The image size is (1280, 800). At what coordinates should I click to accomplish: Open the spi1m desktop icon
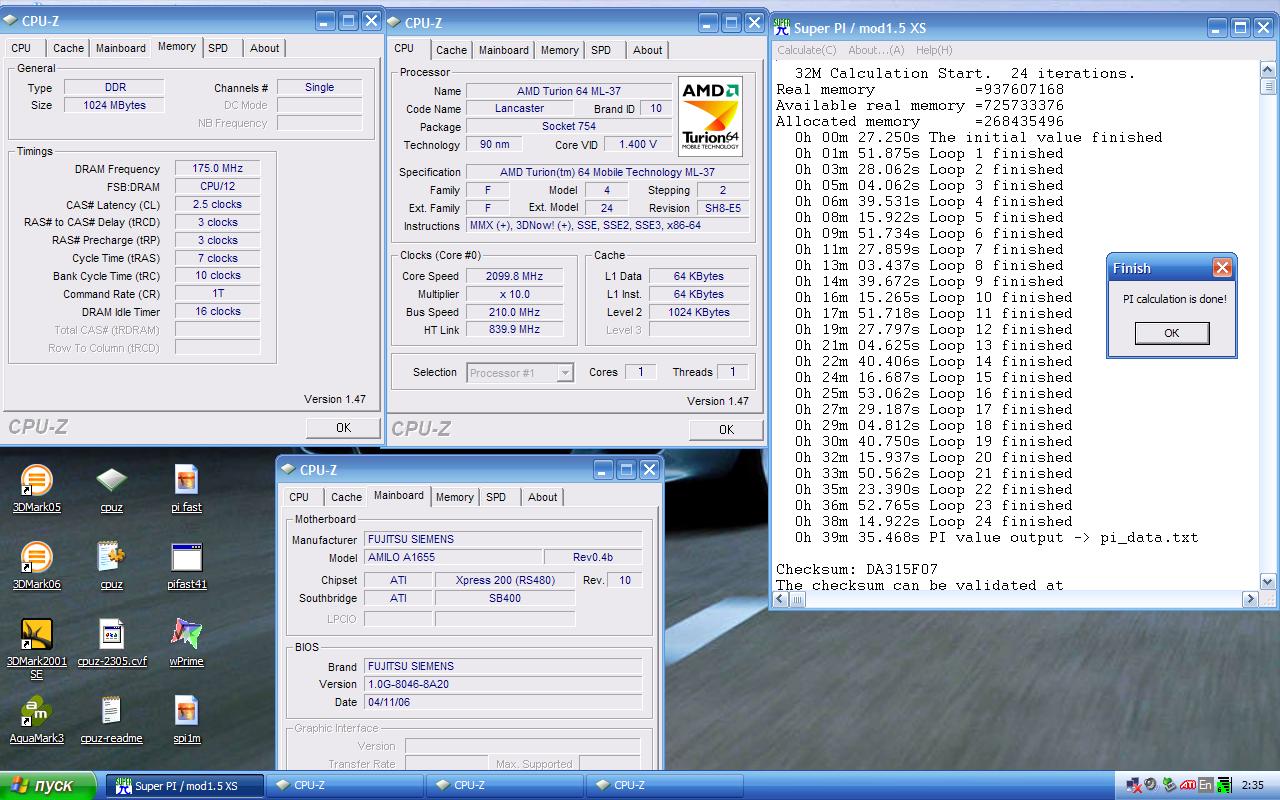186,718
